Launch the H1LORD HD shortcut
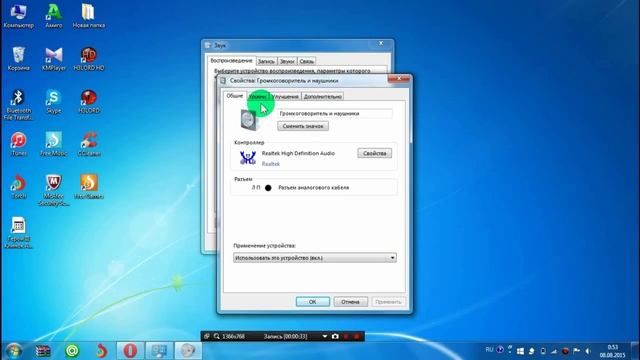Image resolution: width=640 pixels, height=360 pixels. 89,58
